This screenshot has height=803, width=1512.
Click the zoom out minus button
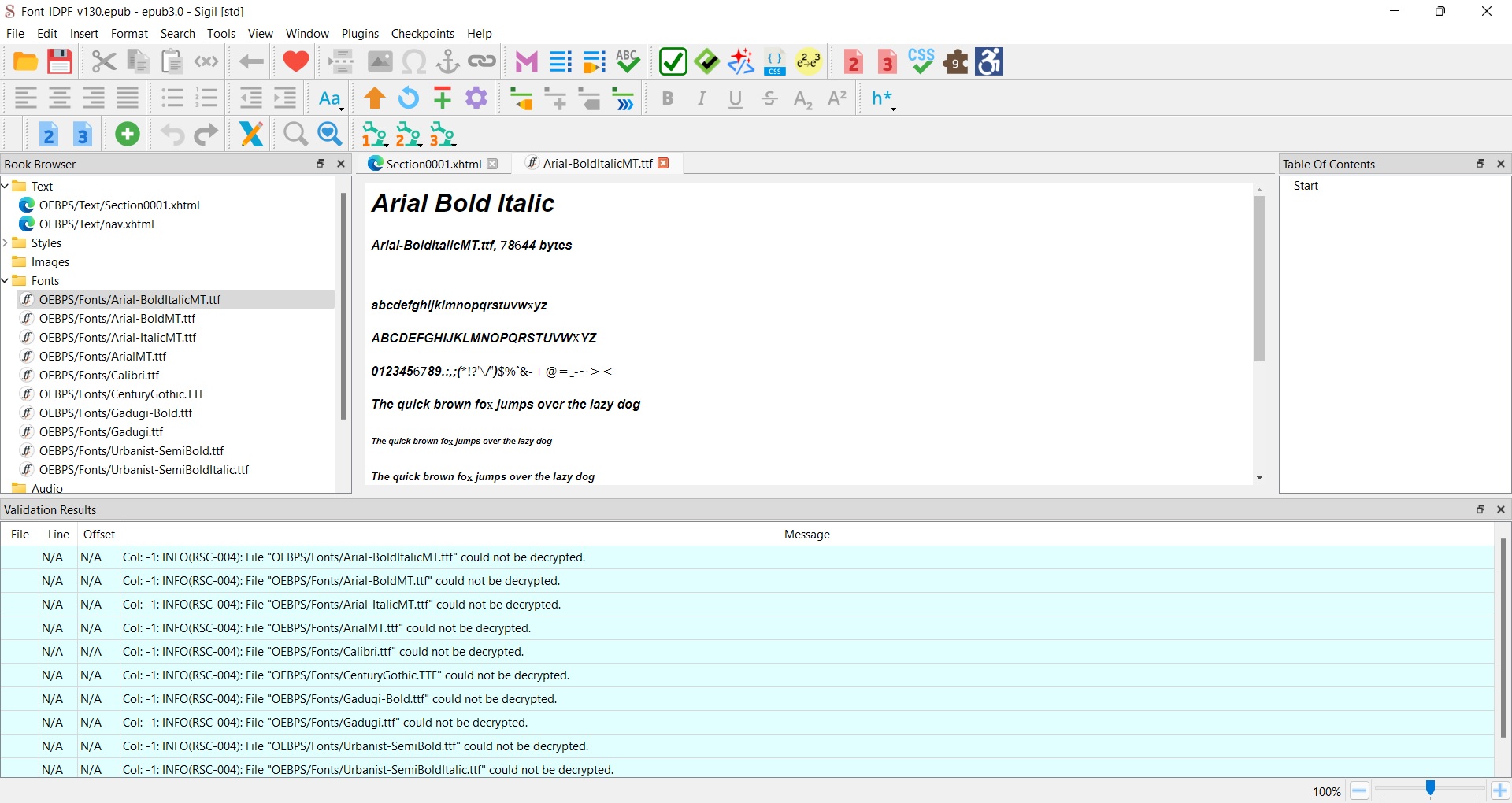click(x=1360, y=791)
